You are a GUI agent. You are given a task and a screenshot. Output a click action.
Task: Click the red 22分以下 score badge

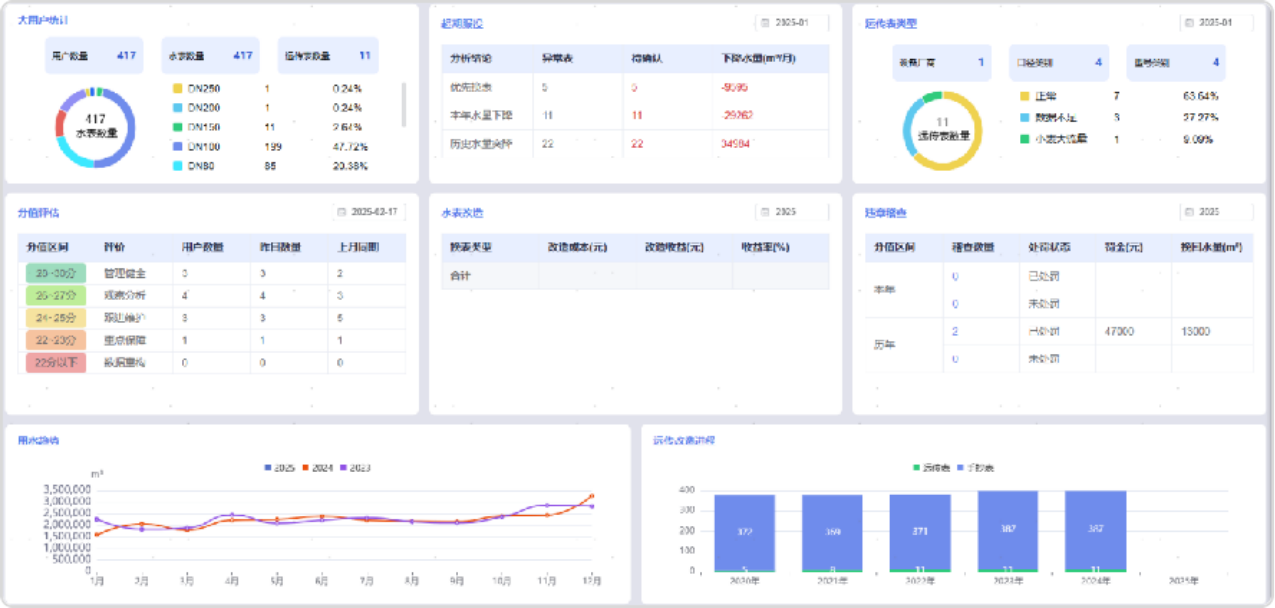click(56, 362)
